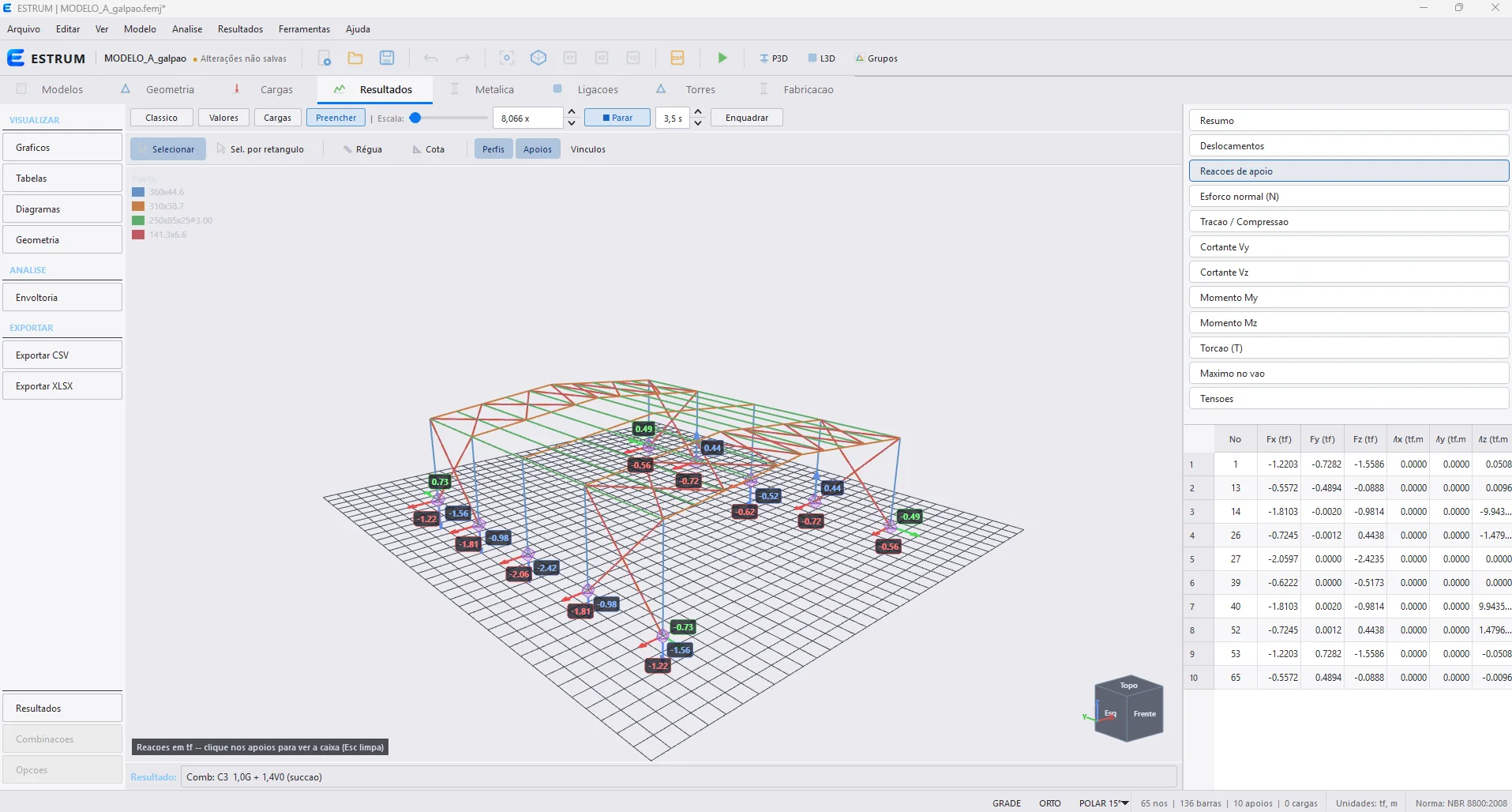Switch to the XY plane view
Screen dimensions: 1512x812
click(570, 58)
